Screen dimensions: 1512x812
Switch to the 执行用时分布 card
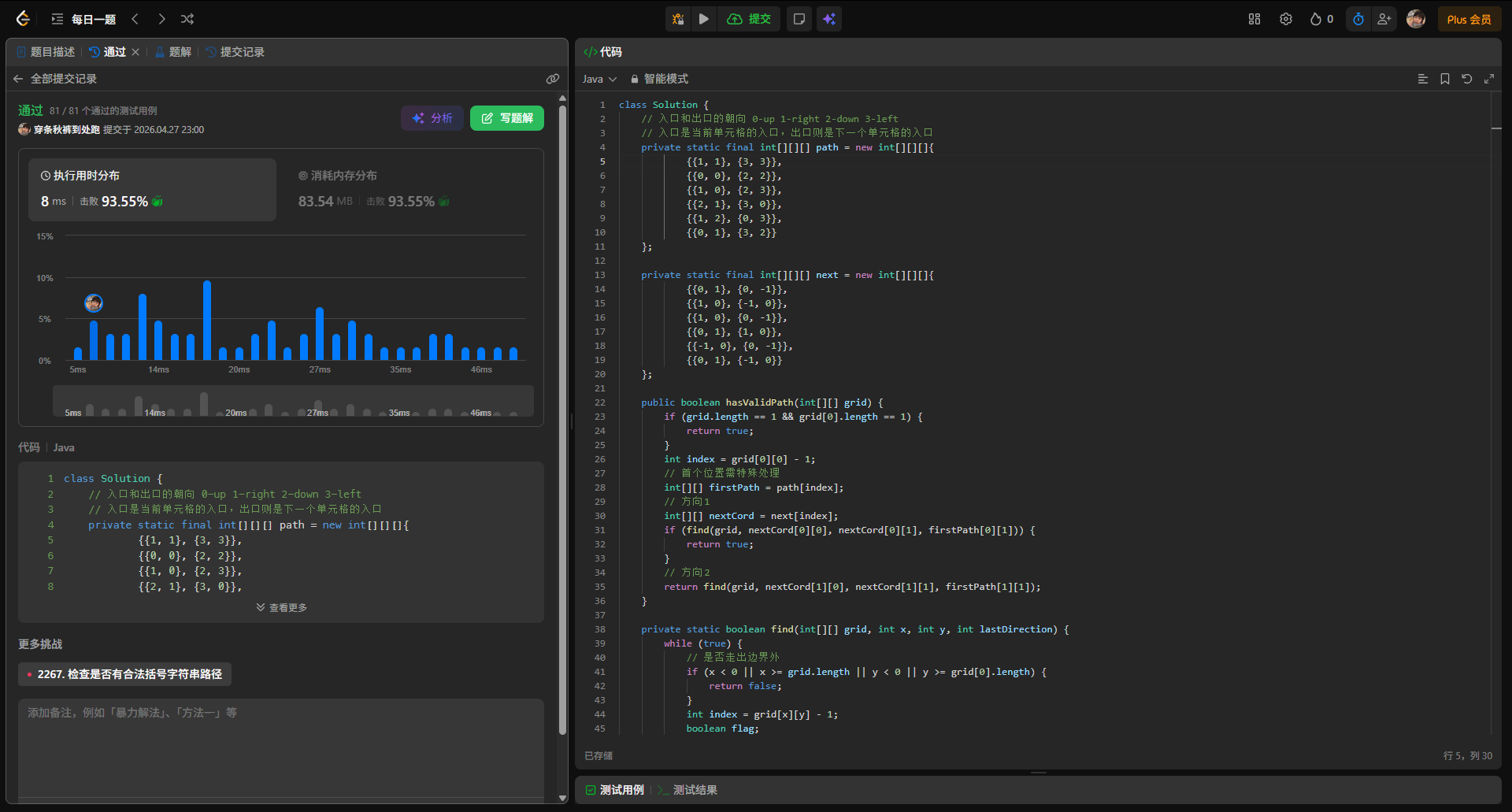(153, 189)
